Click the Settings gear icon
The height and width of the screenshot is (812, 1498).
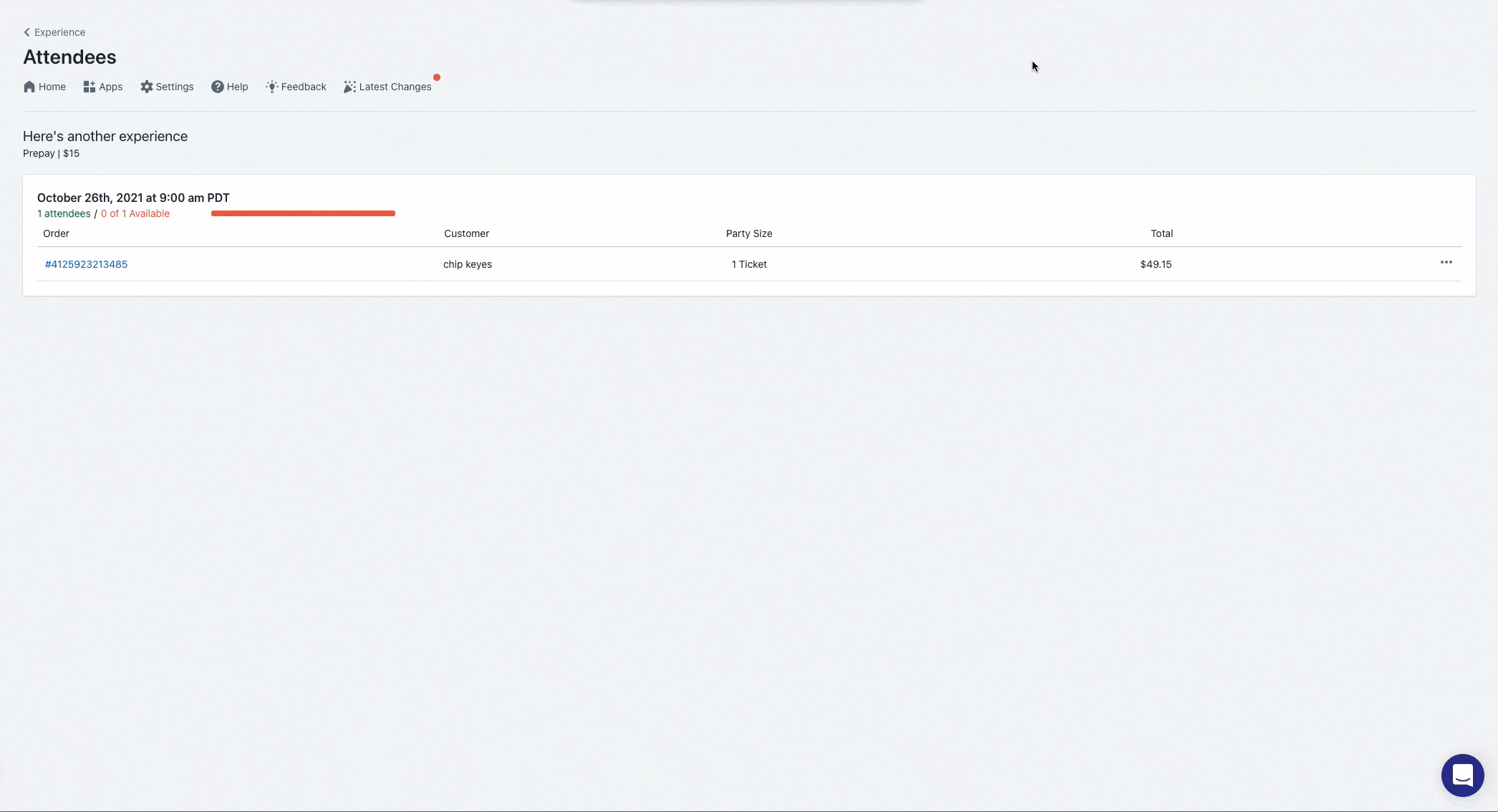click(x=147, y=87)
